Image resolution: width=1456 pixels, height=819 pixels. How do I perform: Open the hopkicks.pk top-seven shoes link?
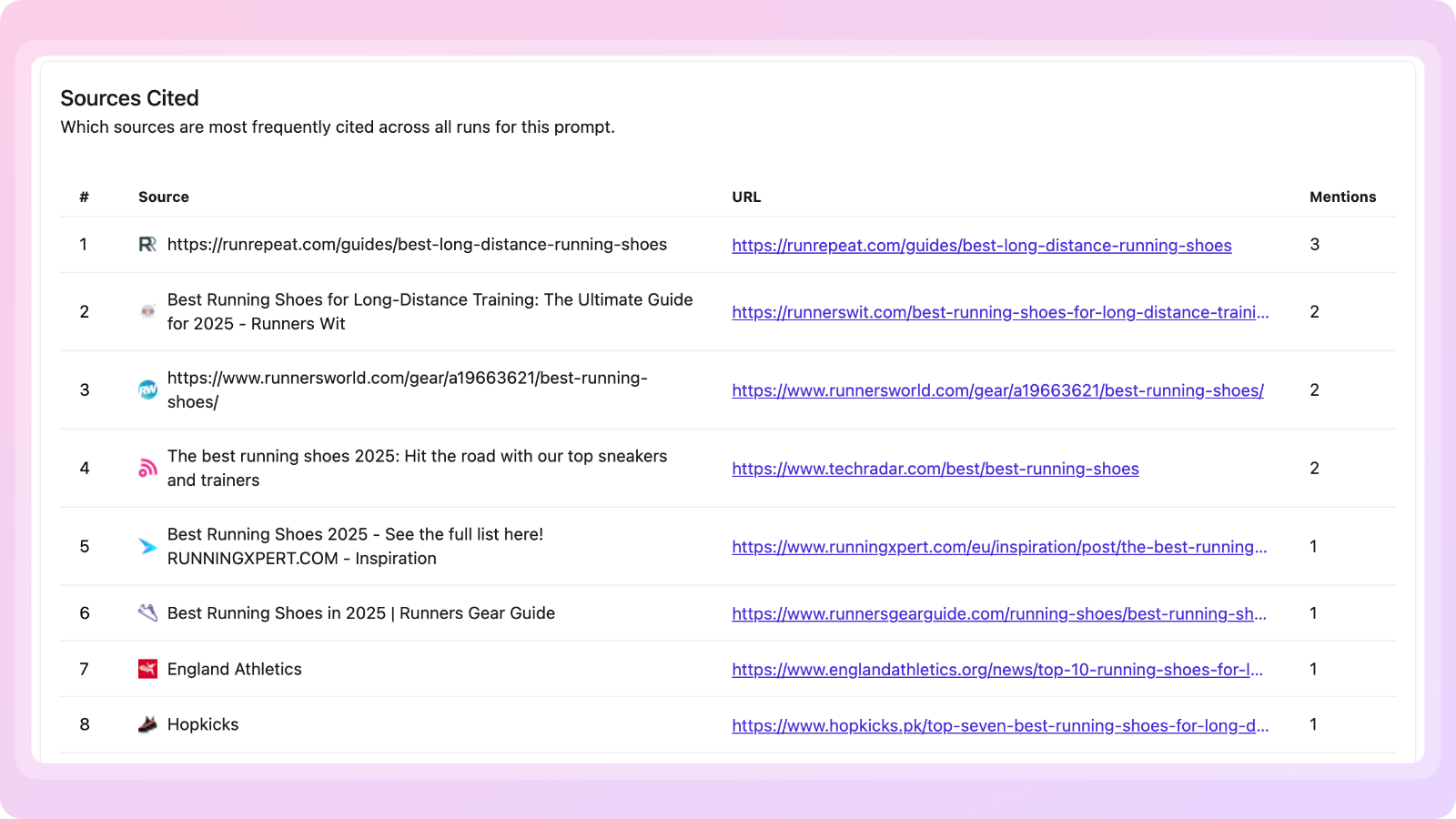tap(1000, 726)
